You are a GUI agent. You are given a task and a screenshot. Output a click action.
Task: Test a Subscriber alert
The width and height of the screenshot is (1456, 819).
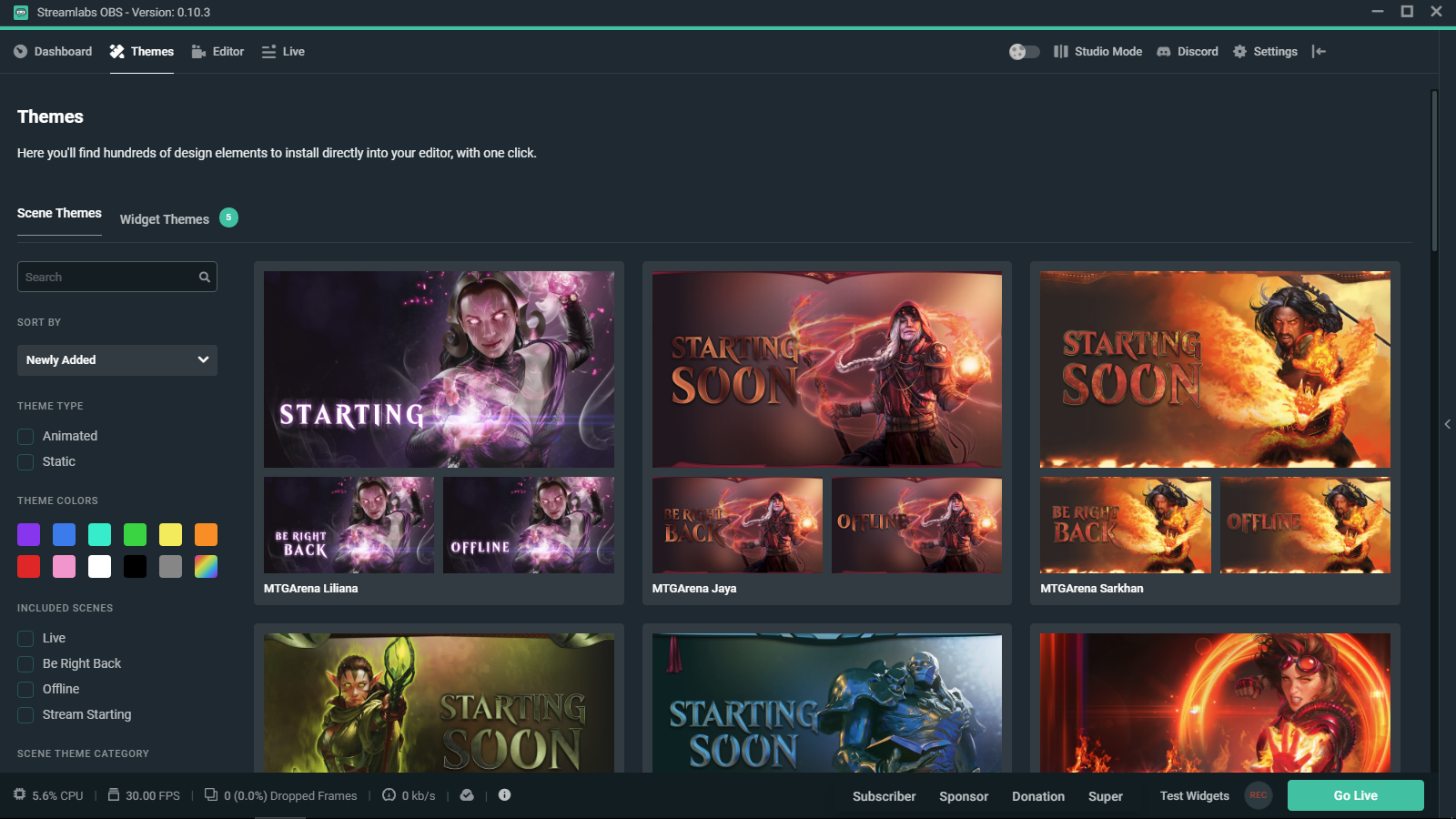pos(884,796)
